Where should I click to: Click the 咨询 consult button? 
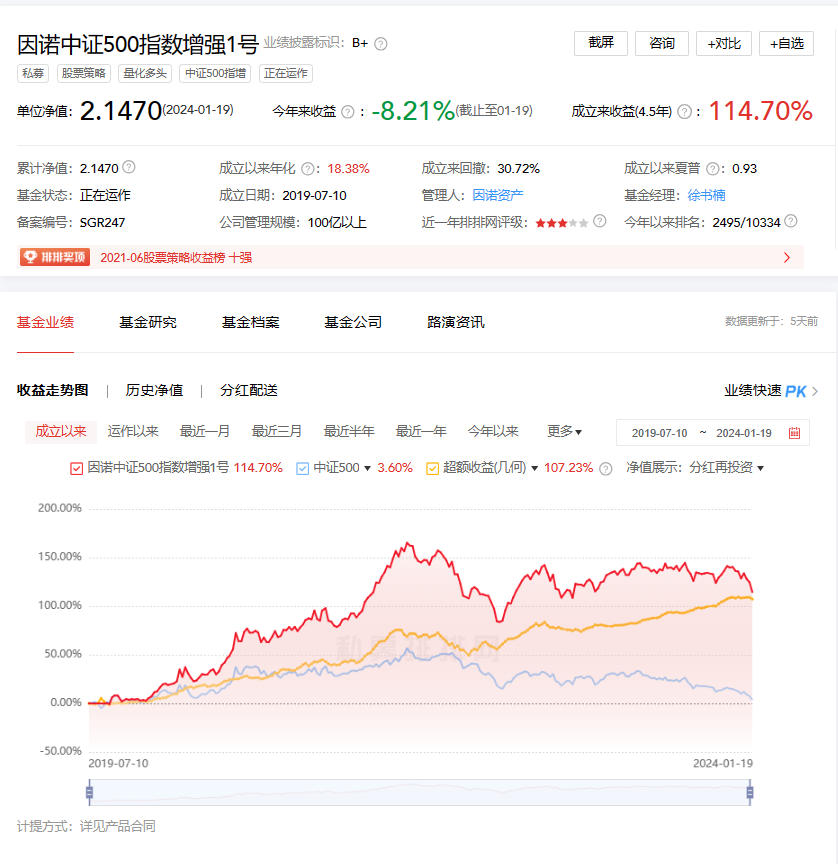(x=662, y=43)
